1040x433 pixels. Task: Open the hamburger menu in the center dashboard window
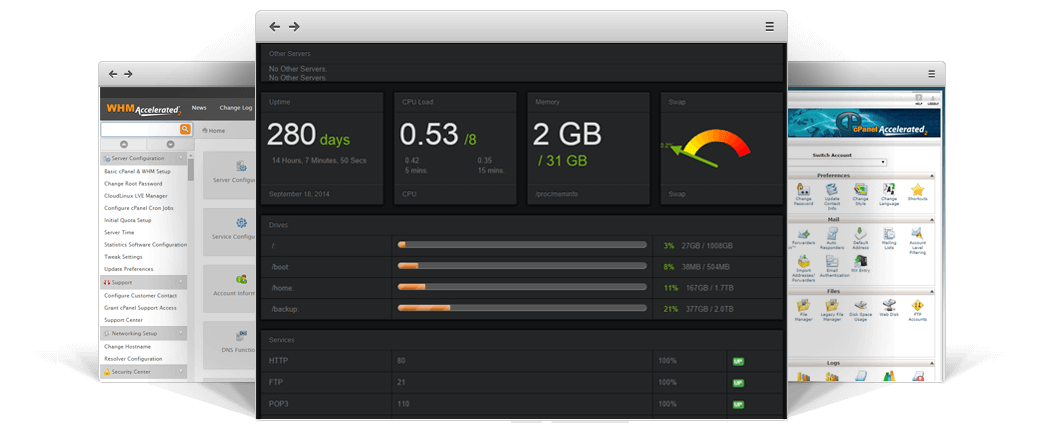[769, 27]
